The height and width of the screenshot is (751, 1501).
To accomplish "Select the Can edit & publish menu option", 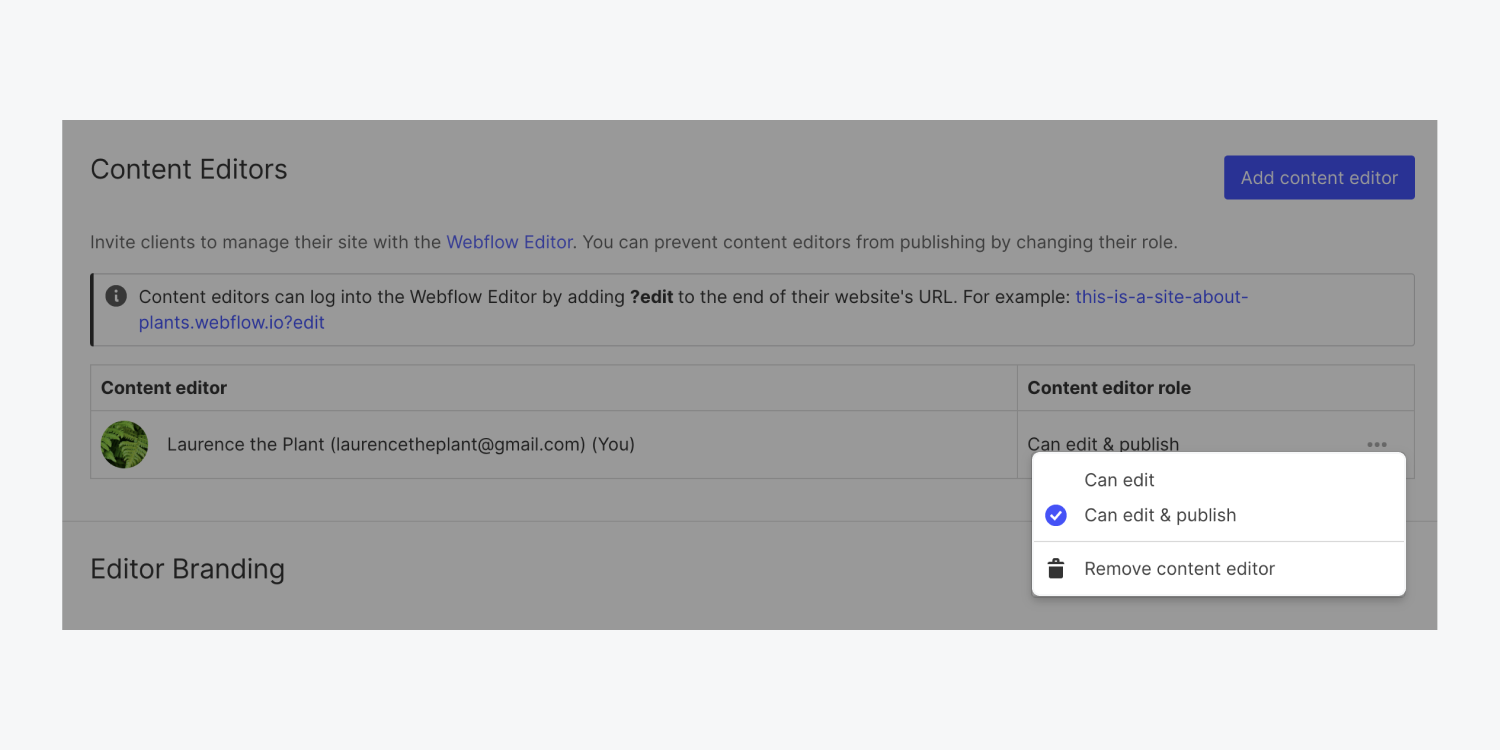I will (1160, 515).
